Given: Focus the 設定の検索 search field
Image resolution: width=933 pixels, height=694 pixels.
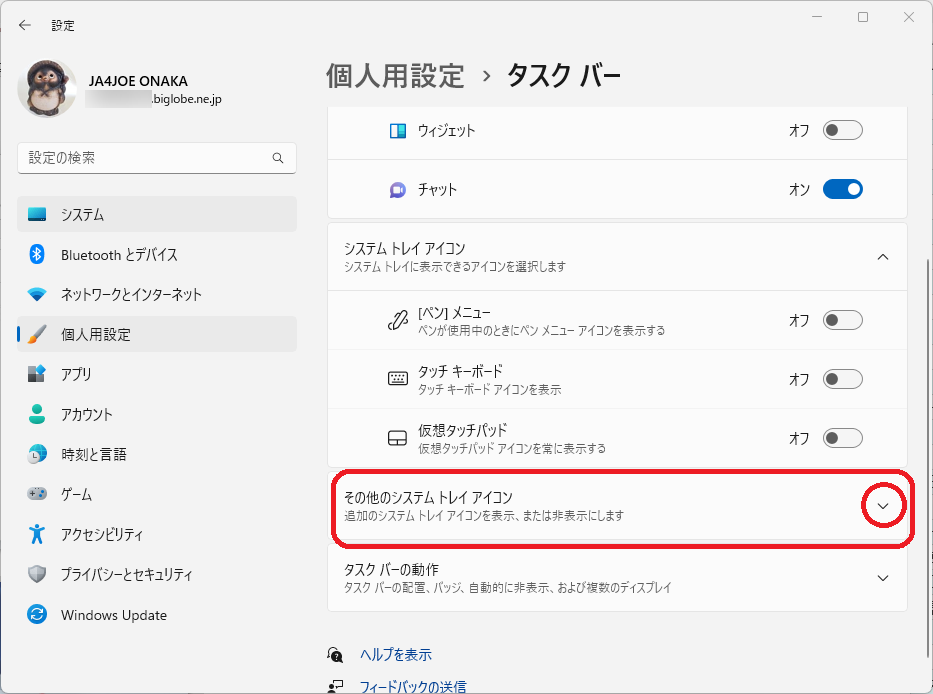Looking at the screenshot, I should tap(157, 158).
